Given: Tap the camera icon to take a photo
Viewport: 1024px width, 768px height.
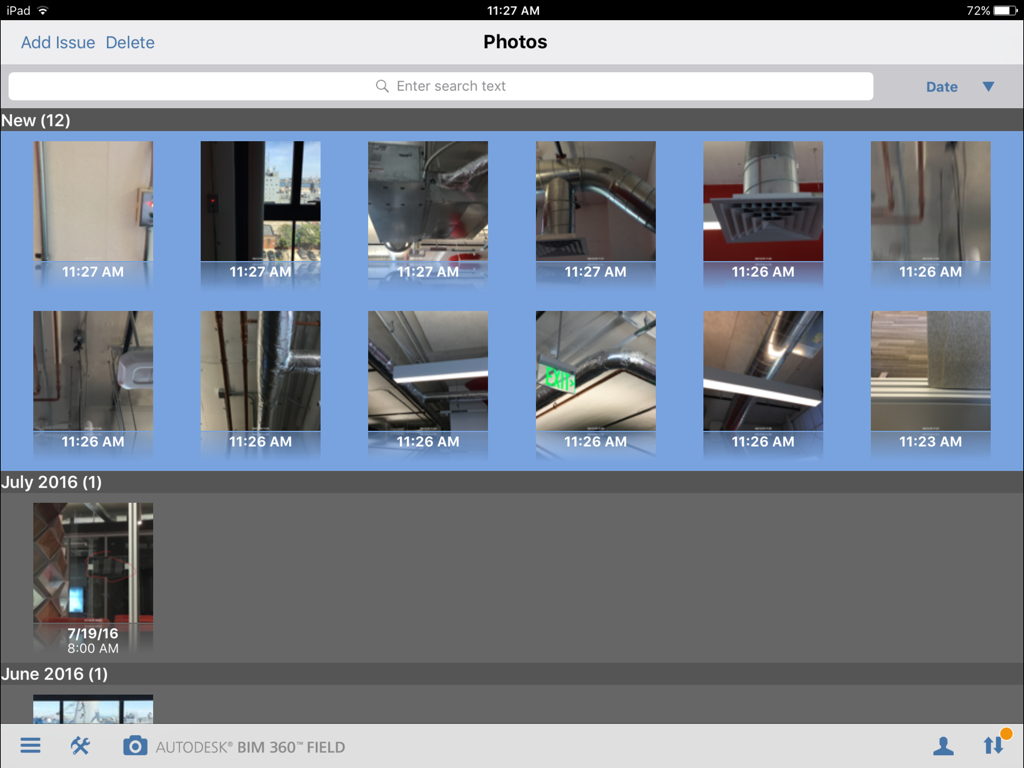Looking at the screenshot, I should click(x=134, y=745).
